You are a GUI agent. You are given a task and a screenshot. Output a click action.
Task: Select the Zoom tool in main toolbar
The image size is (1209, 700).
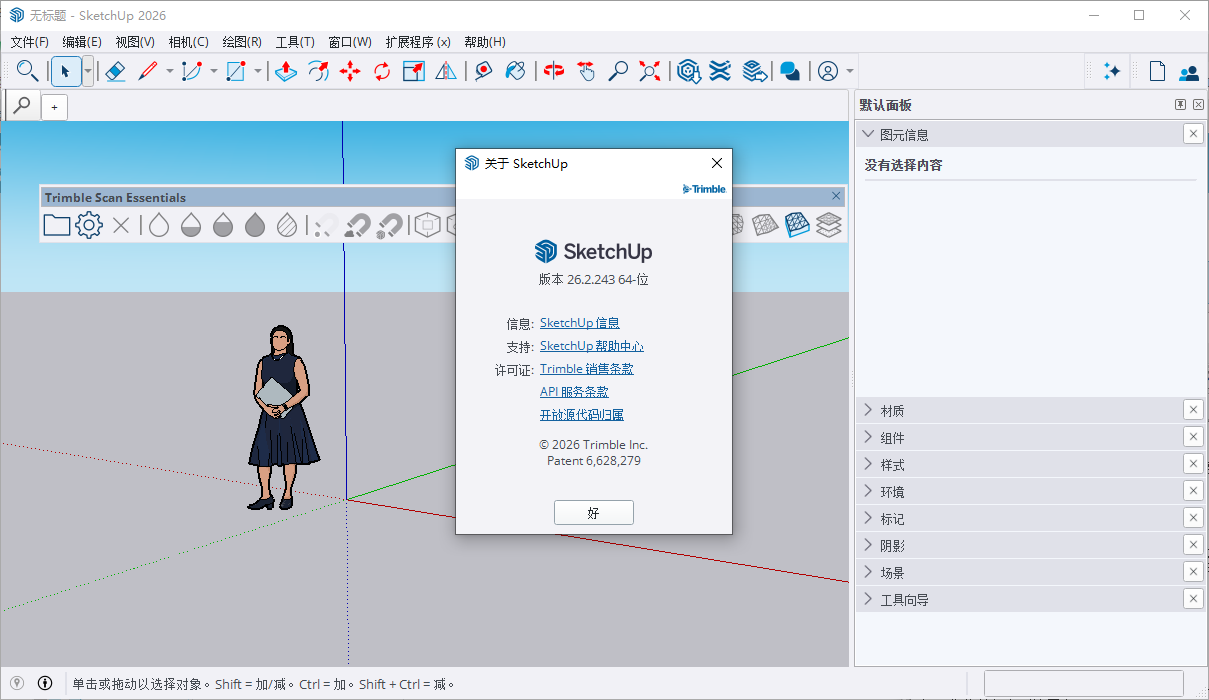tap(618, 71)
